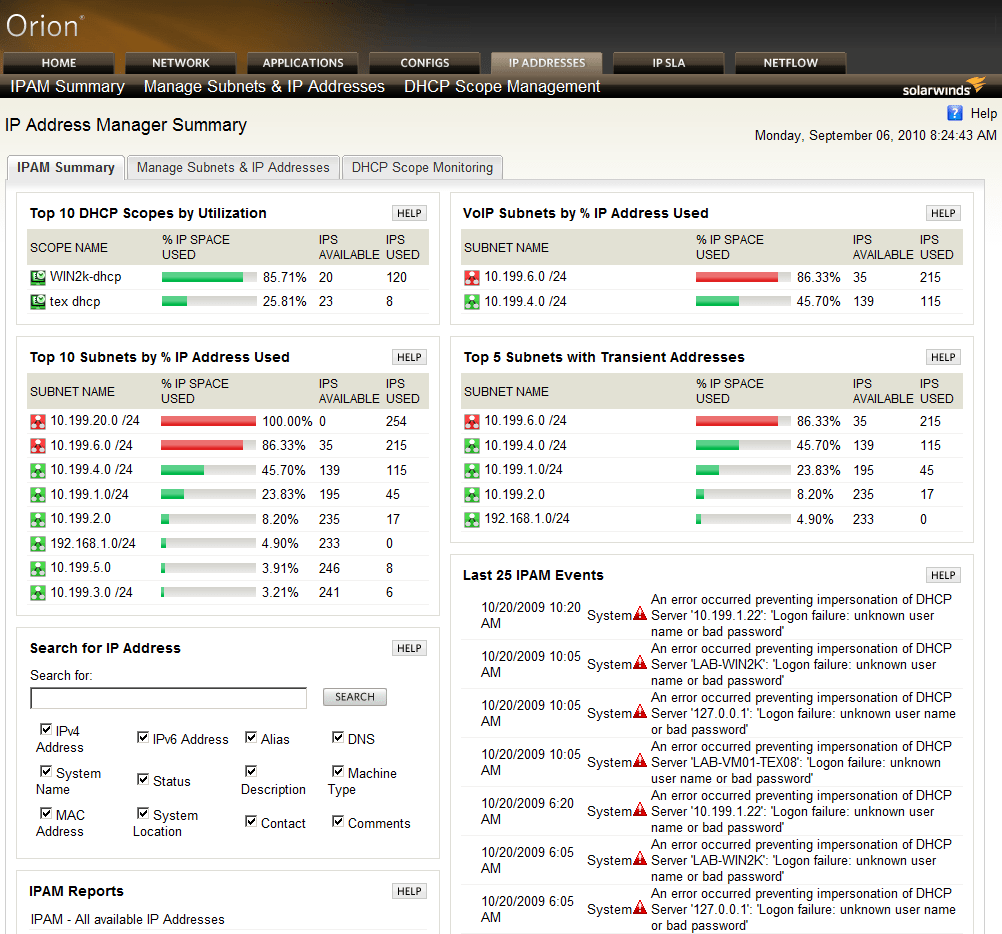
Task: Click the green status icon beside 10.199.5.0
Action: click(x=37, y=567)
